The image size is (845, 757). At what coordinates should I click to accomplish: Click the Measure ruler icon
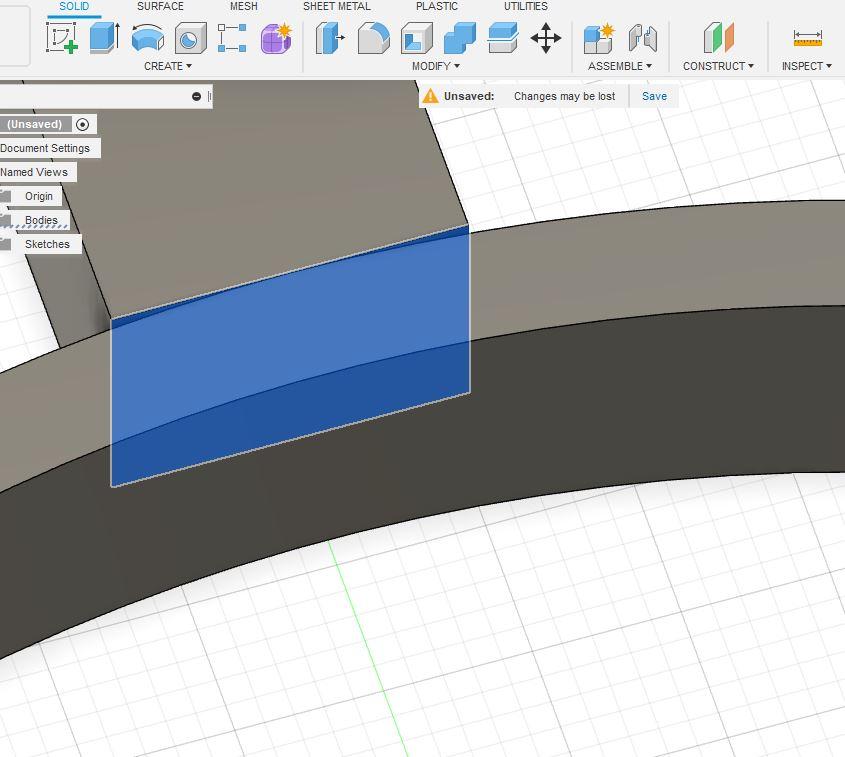click(x=807, y=39)
